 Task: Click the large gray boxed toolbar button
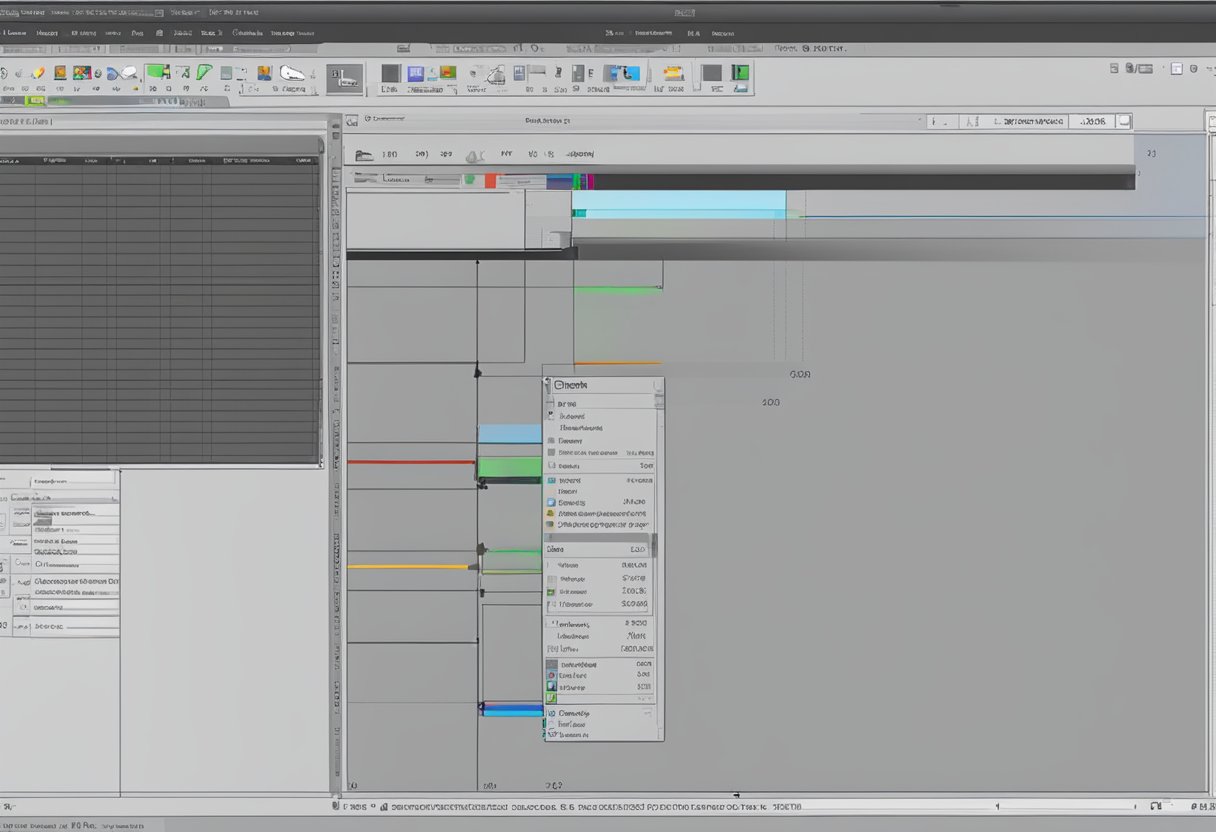pyautogui.click(x=344, y=79)
